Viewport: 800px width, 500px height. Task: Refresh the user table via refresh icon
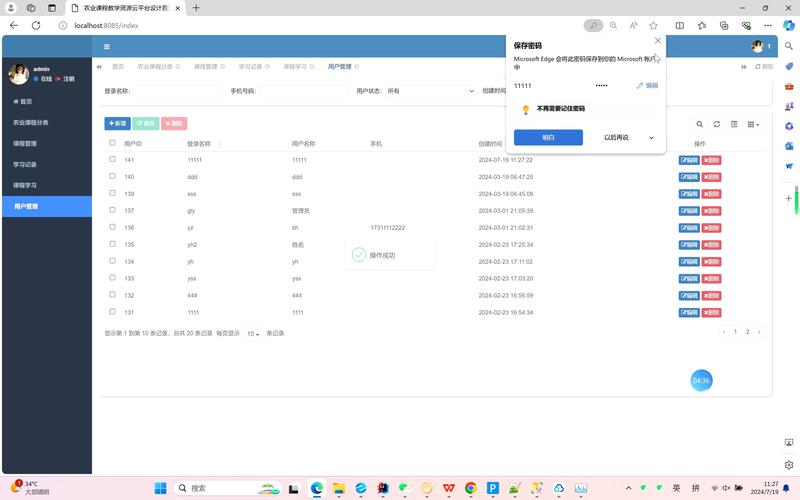pyautogui.click(x=717, y=124)
